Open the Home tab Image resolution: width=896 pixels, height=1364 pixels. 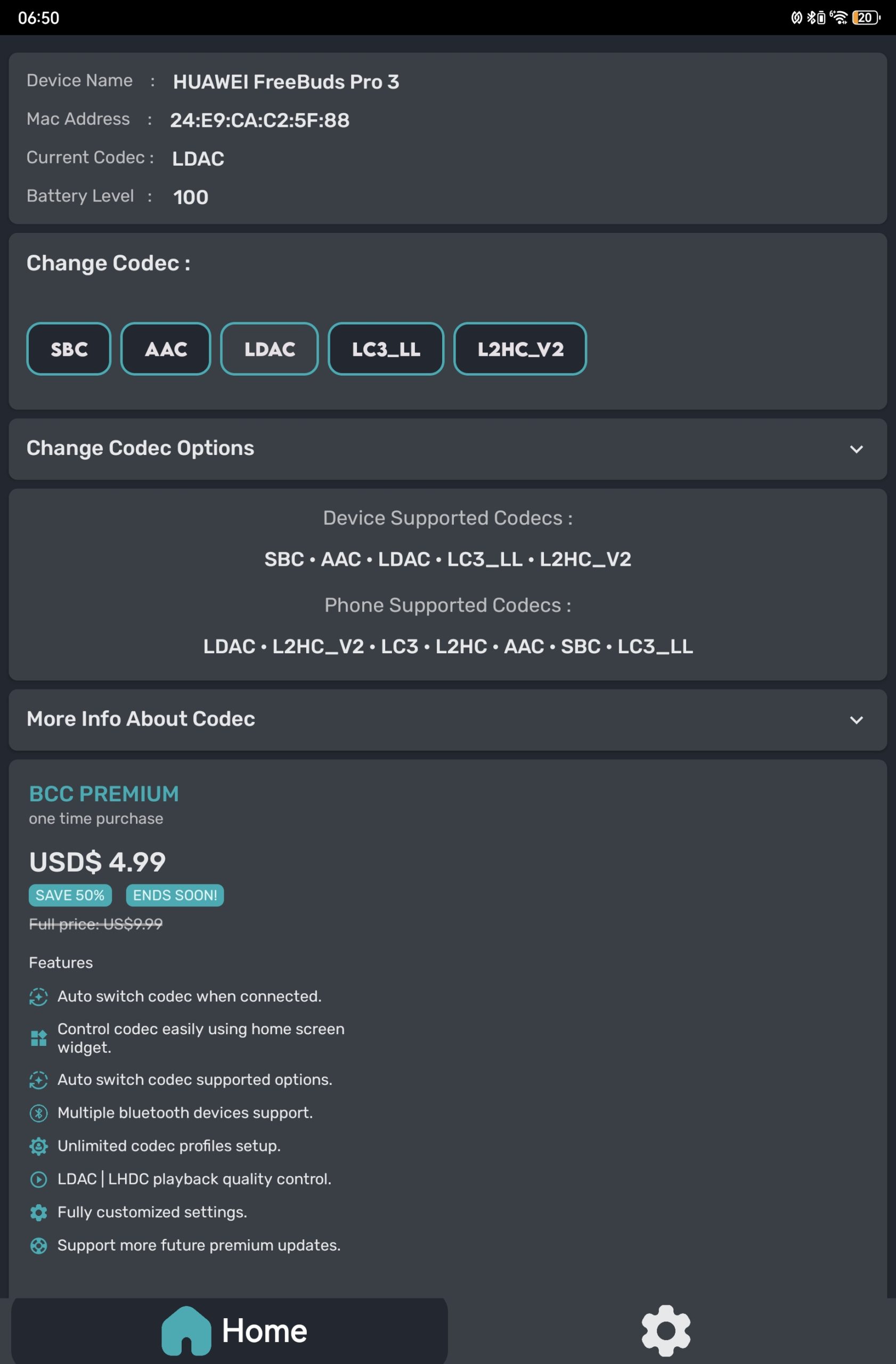point(229,1331)
